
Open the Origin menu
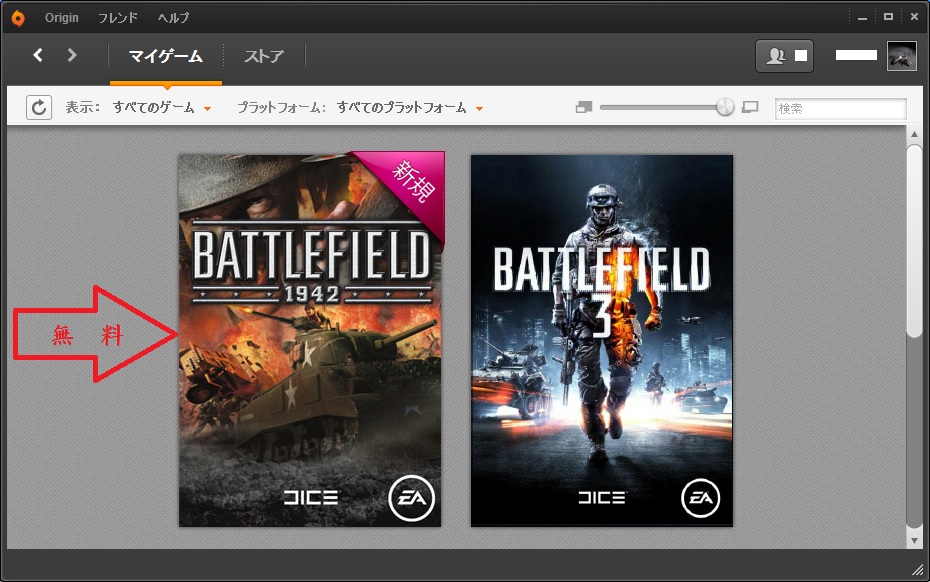pos(62,18)
